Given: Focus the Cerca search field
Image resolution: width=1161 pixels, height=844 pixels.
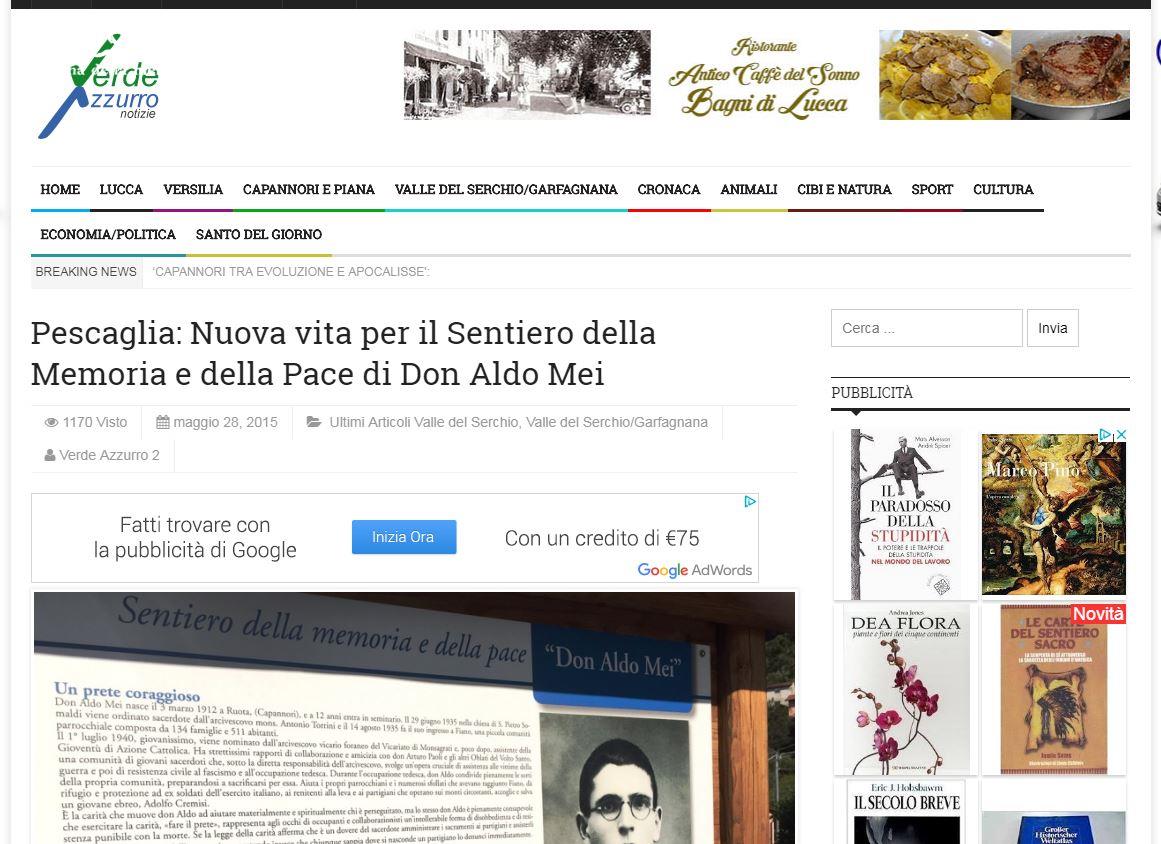Looking at the screenshot, I should [926, 328].
